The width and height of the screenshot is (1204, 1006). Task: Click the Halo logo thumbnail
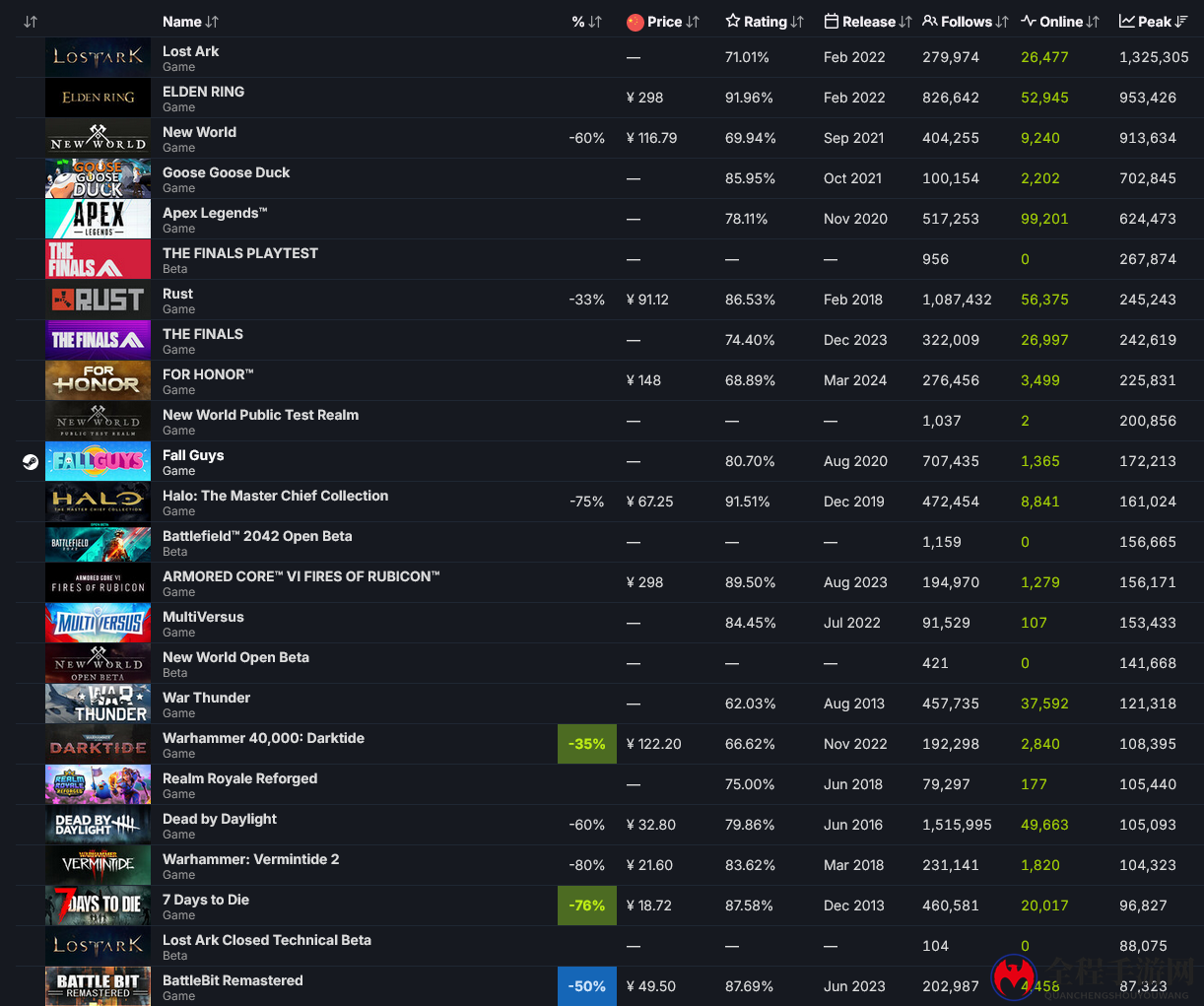point(98,502)
